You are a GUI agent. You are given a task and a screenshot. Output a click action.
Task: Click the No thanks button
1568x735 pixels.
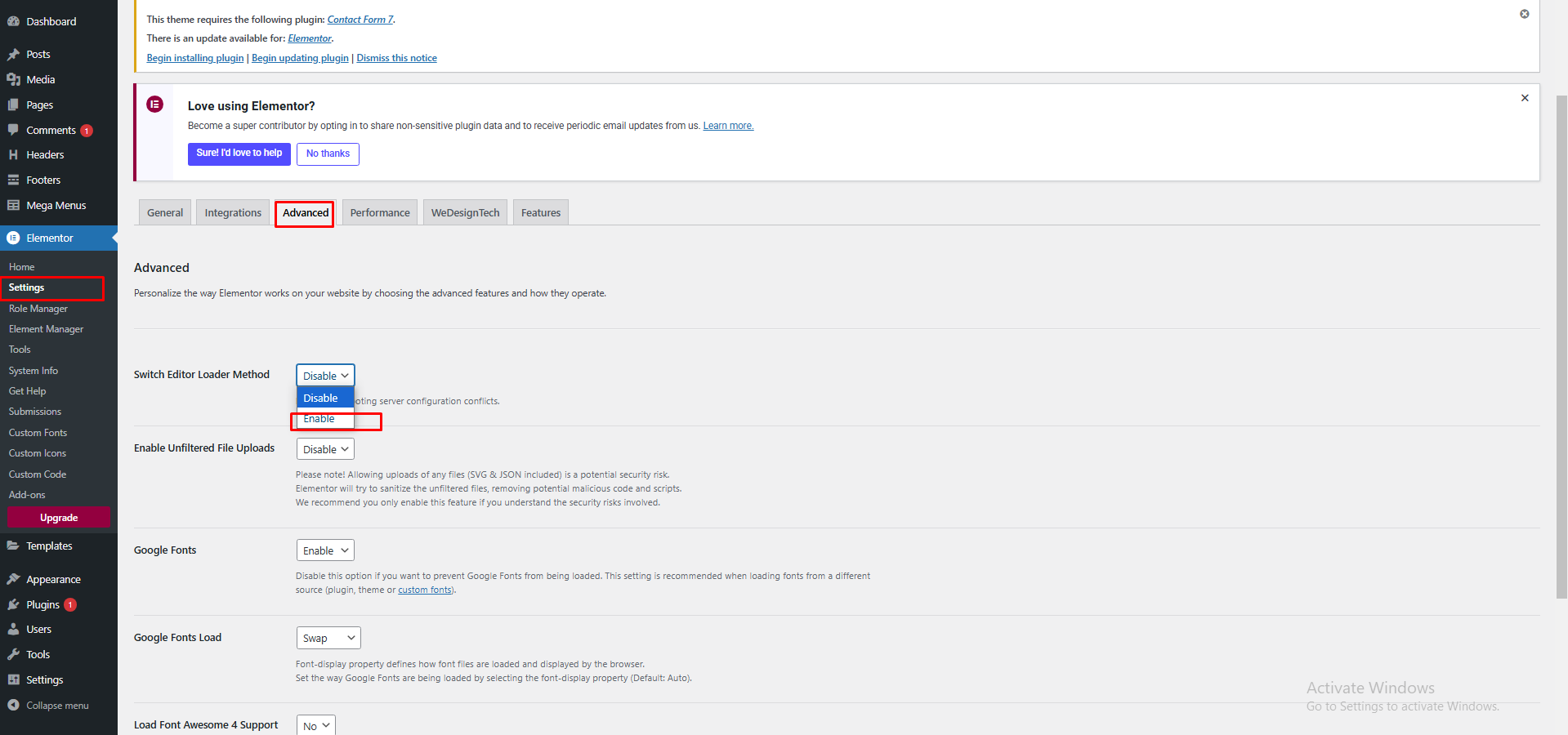pos(328,154)
